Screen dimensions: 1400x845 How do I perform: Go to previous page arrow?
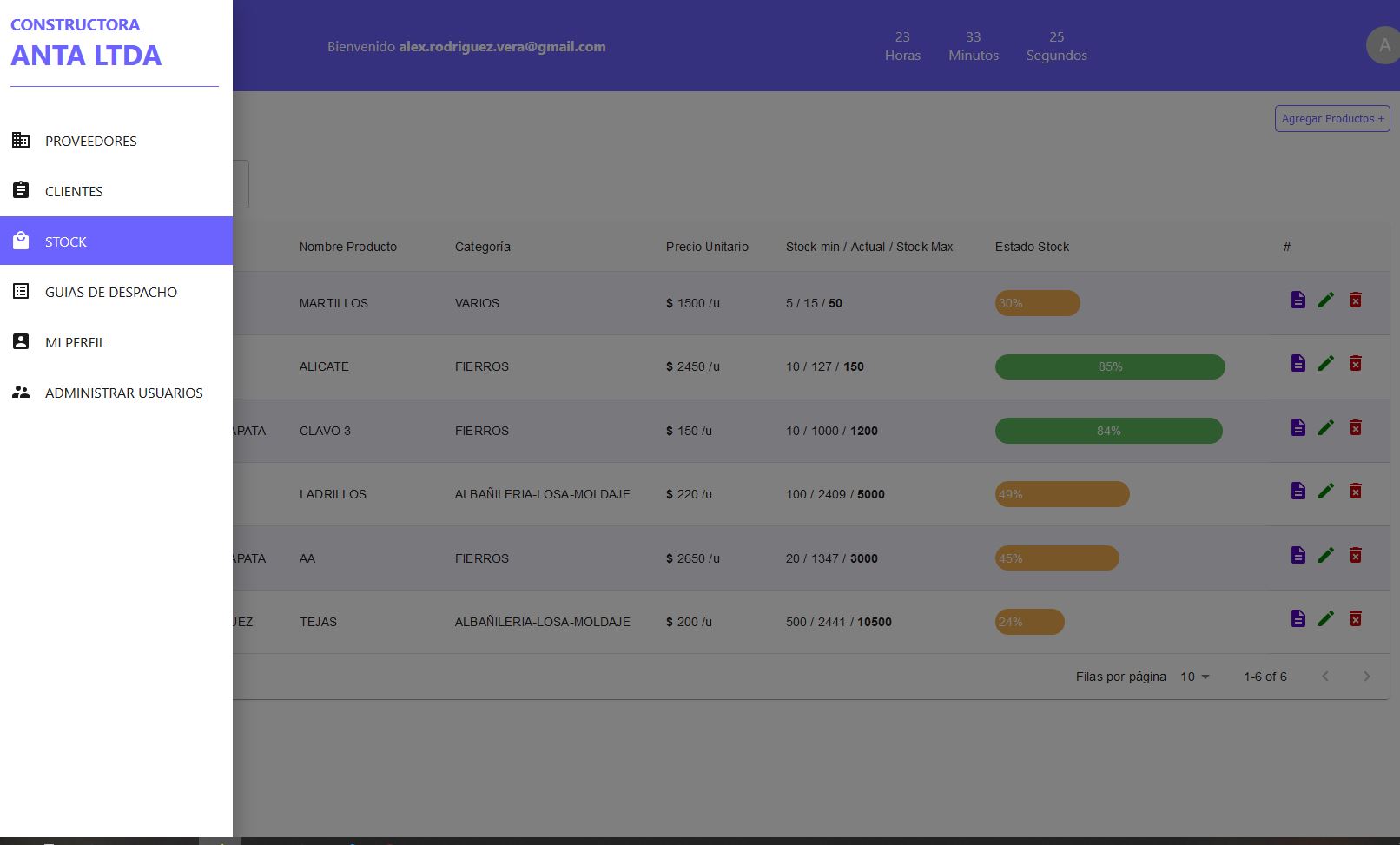click(x=1325, y=677)
